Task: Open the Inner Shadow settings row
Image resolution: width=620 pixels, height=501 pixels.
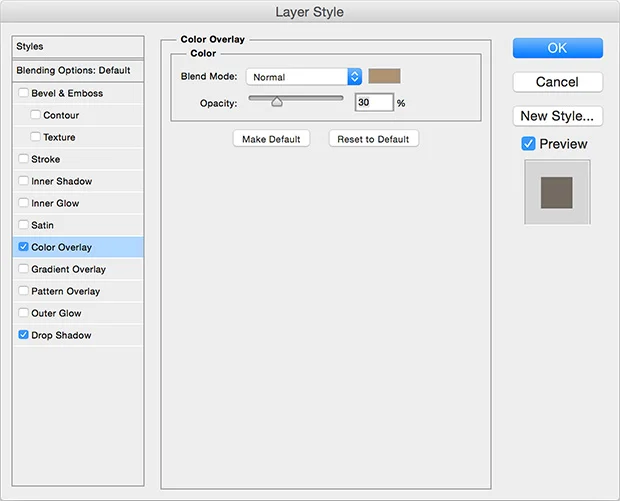Action: click(78, 181)
